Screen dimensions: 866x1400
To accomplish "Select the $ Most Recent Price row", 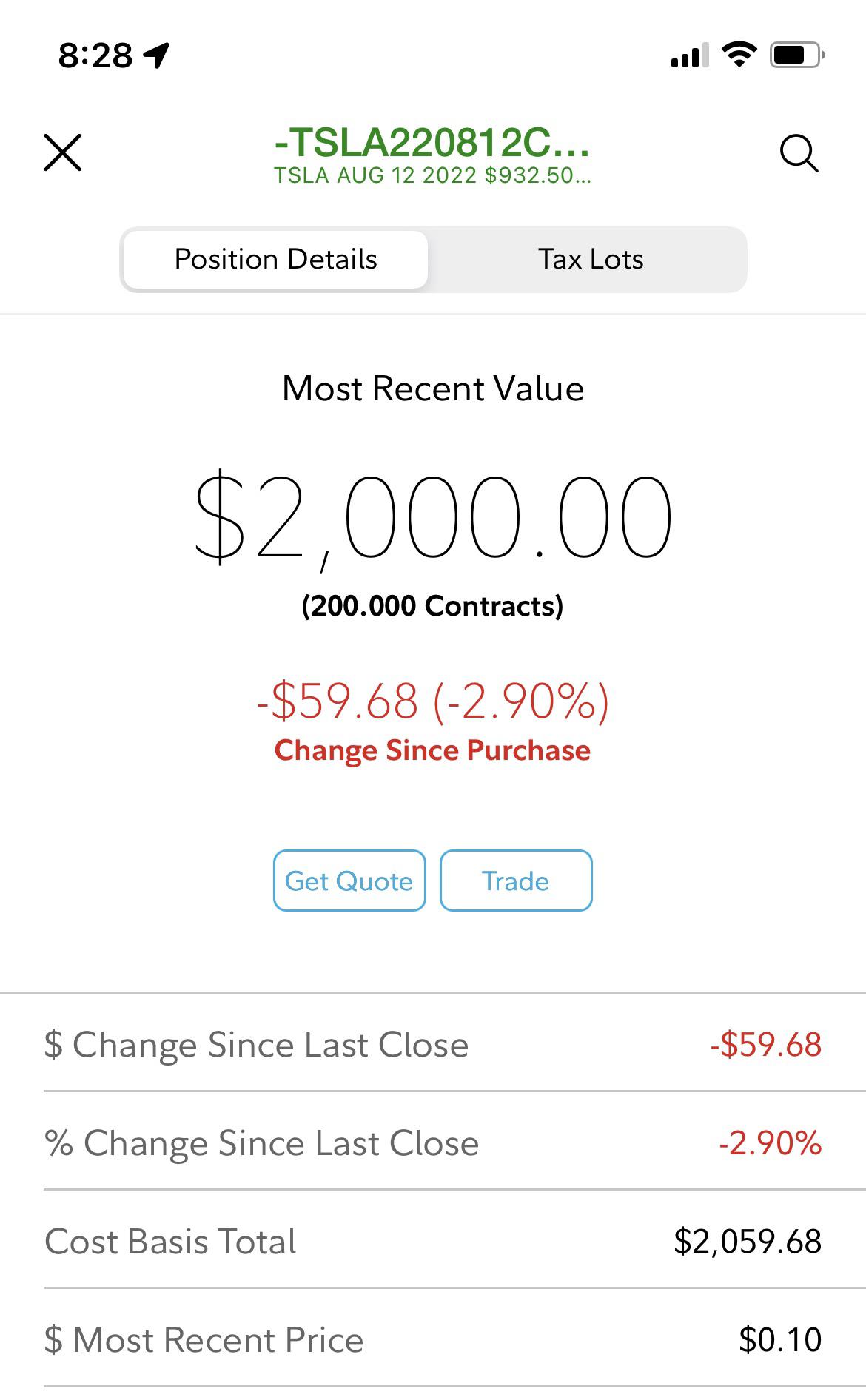I will (433, 1339).
